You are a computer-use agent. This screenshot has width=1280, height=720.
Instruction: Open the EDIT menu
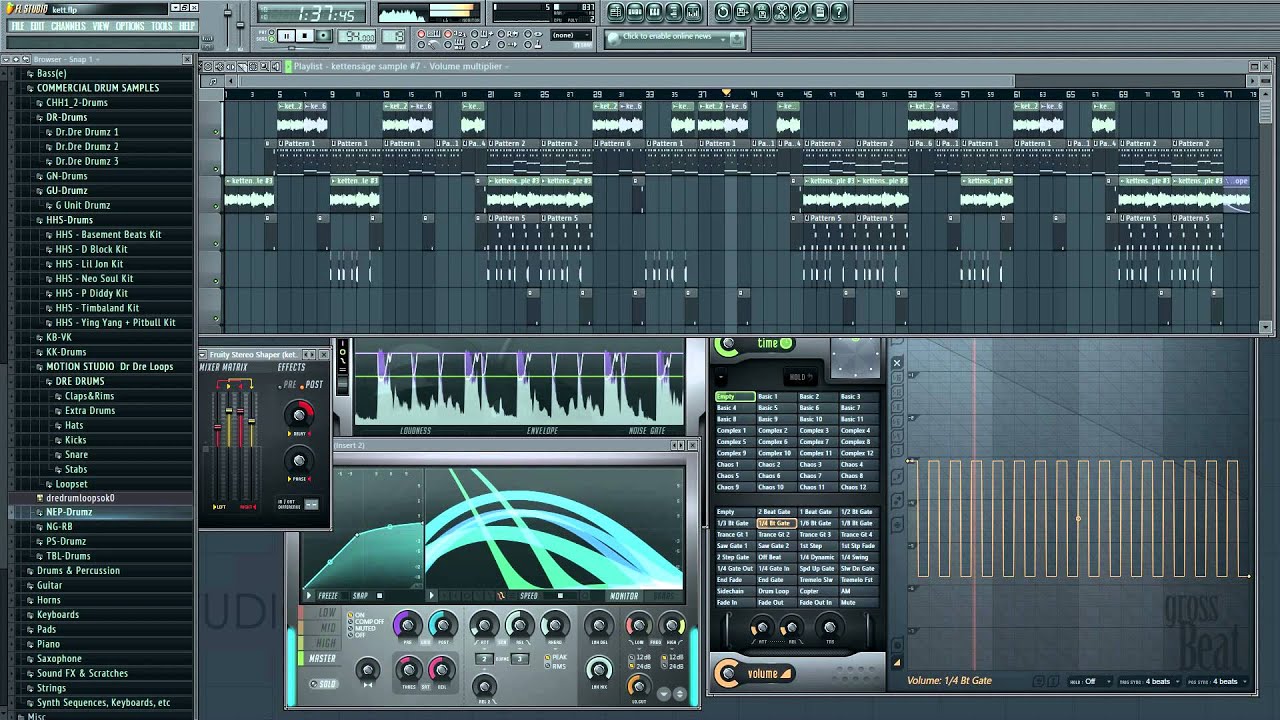tap(37, 26)
